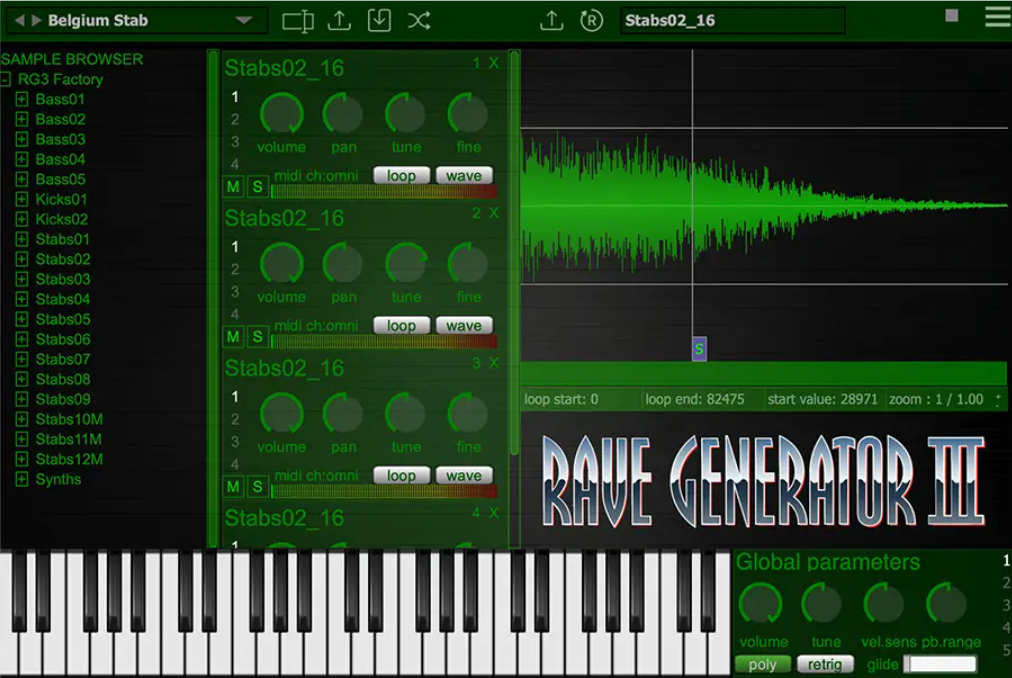1012x678 pixels.
Task: Toggle the loop button on layer 2
Action: [x=401, y=325]
